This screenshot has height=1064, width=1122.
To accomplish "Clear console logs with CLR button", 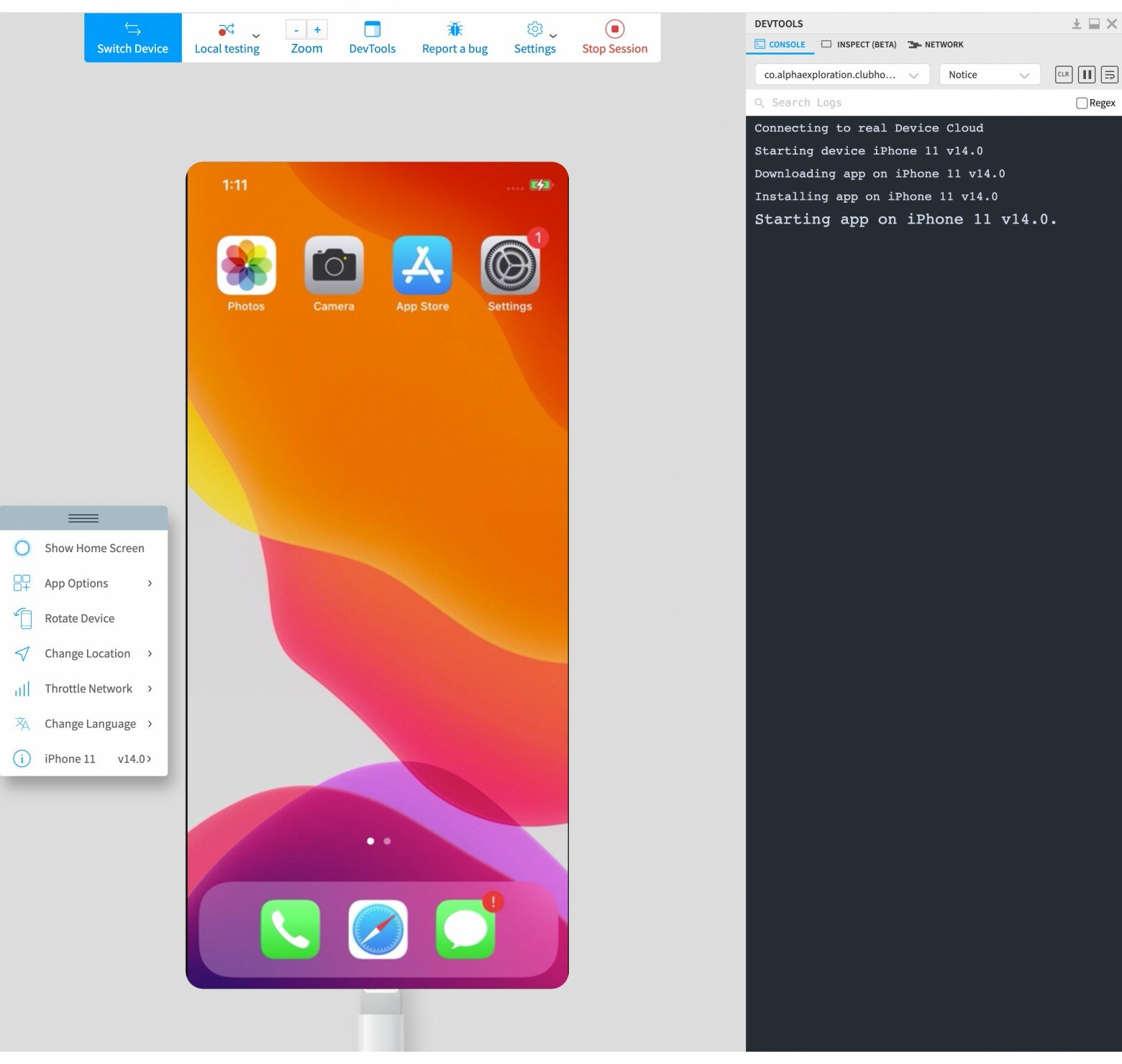I will coord(1063,74).
